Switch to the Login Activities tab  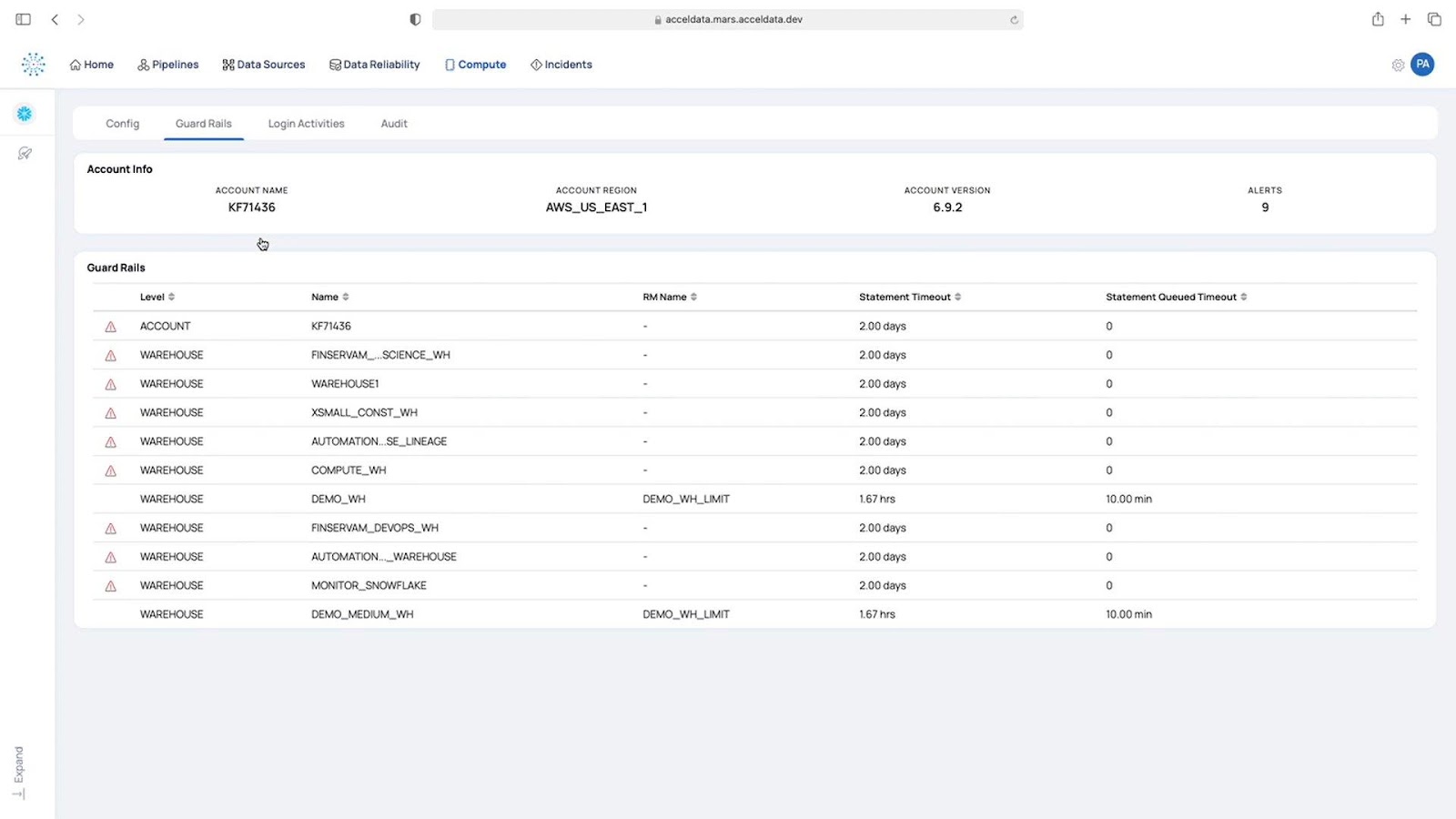(306, 124)
